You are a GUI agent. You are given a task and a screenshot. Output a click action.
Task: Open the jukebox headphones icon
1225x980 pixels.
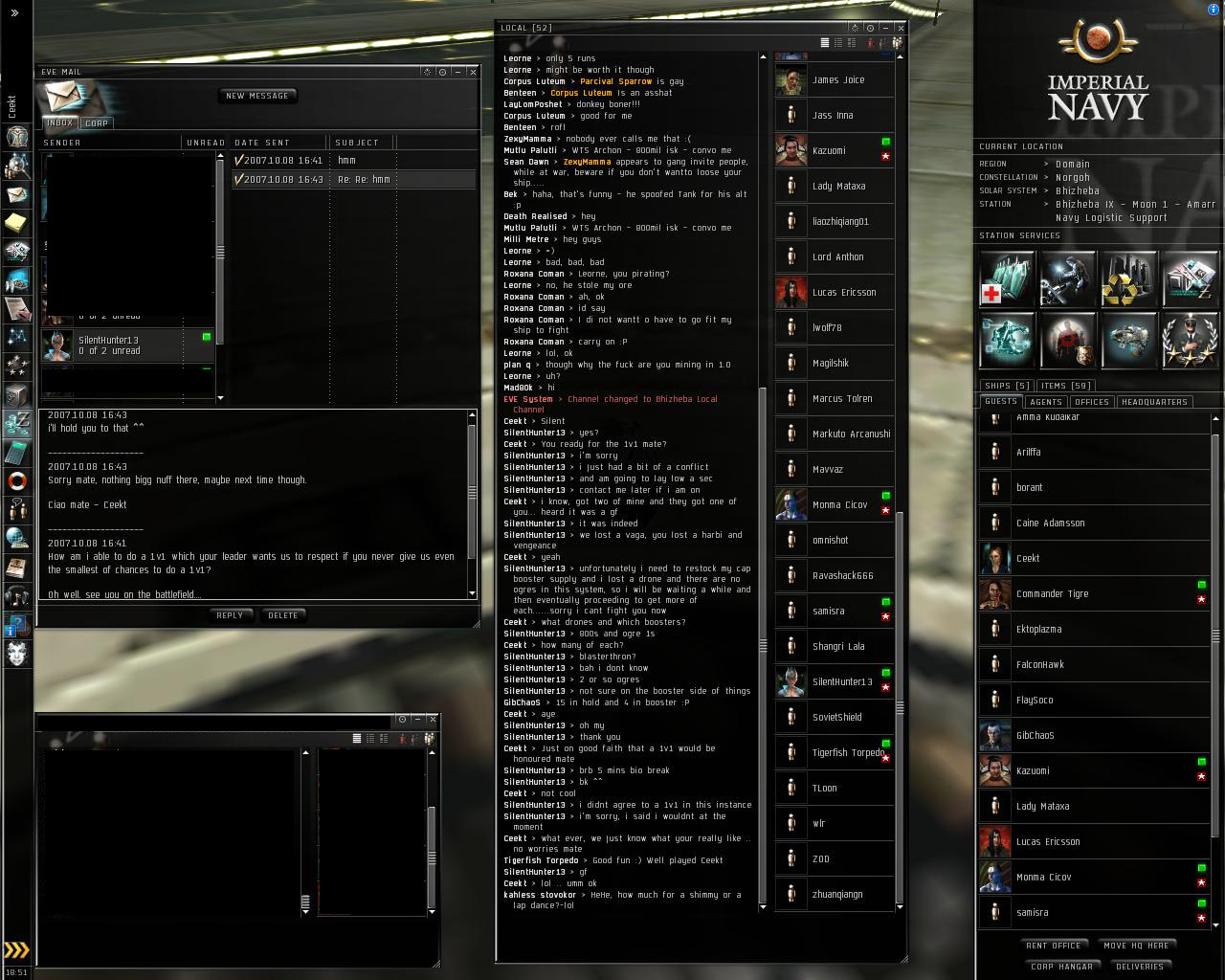[x=17, y=596]
